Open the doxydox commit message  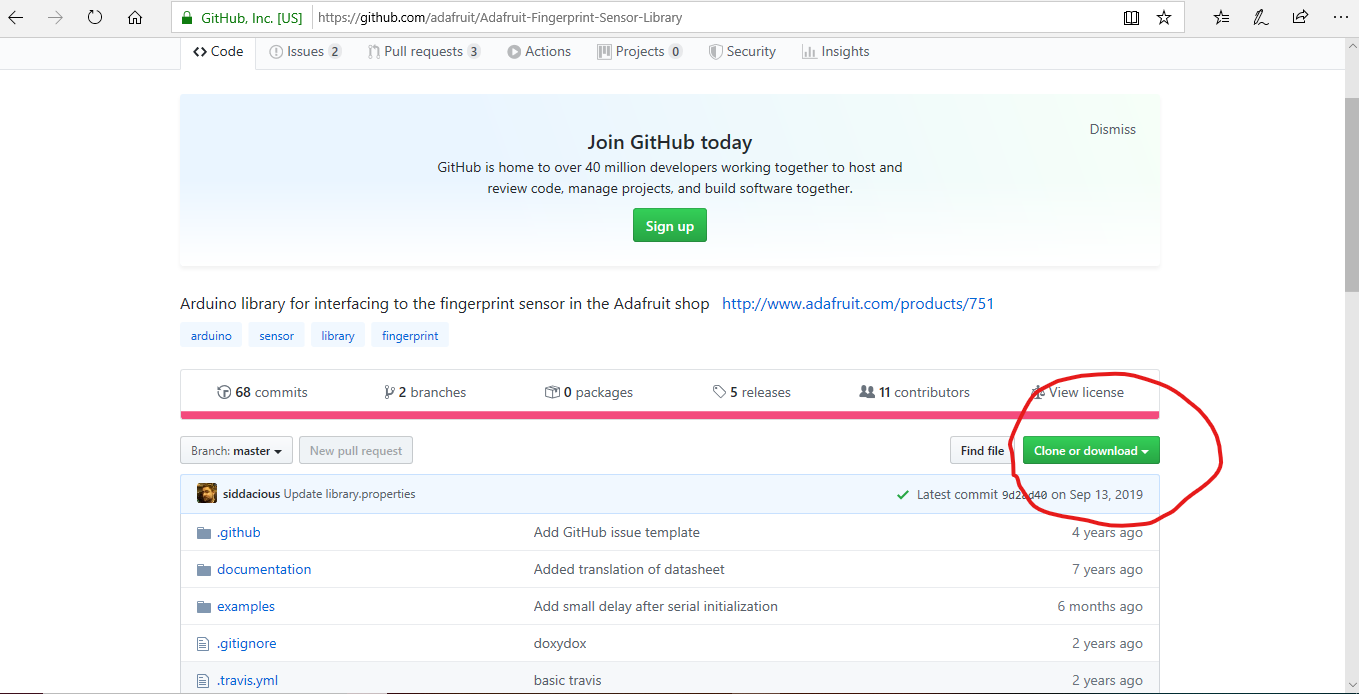point(560,643)
